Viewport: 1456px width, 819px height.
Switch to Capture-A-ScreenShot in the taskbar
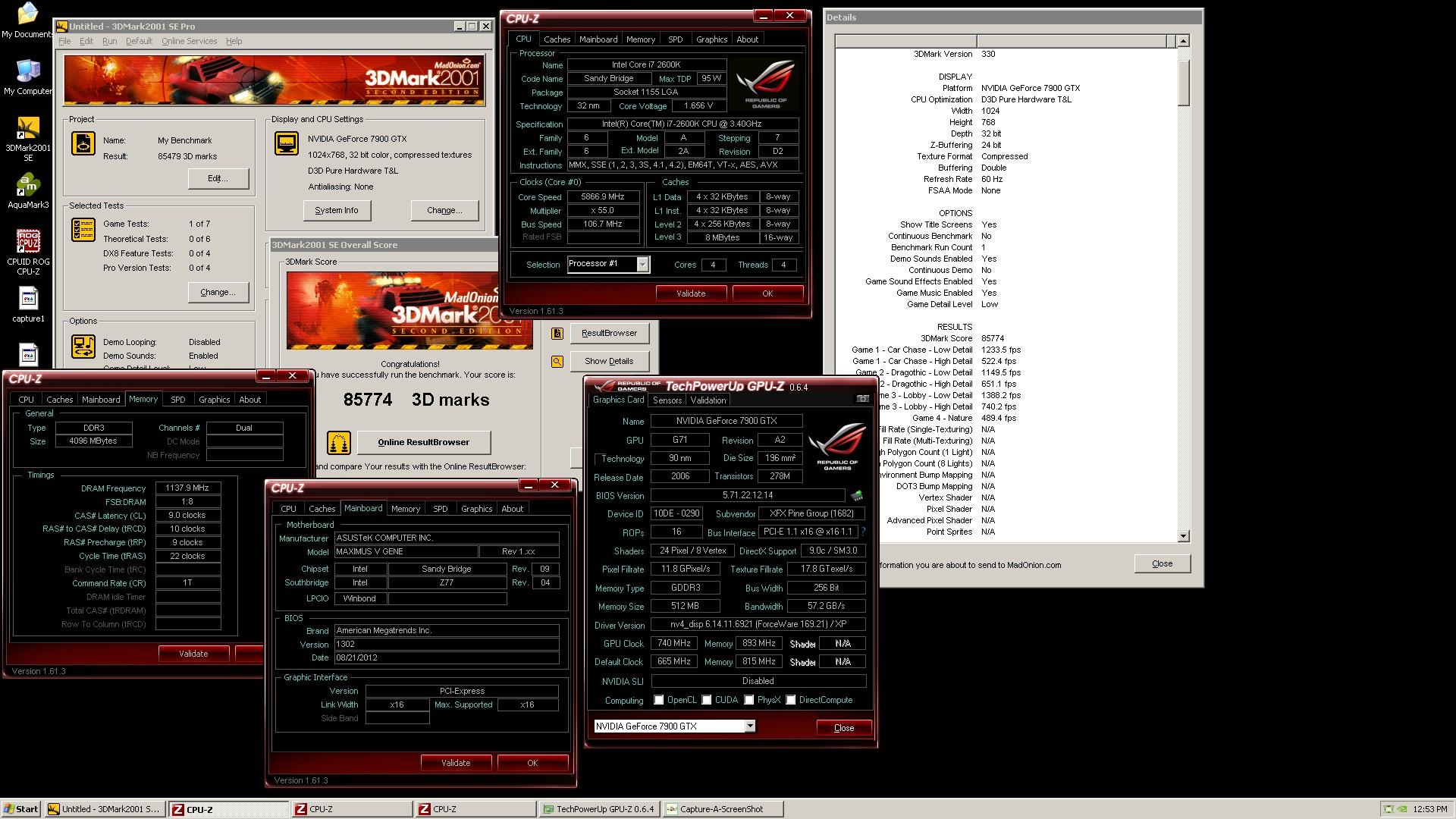tap(723, 809)
